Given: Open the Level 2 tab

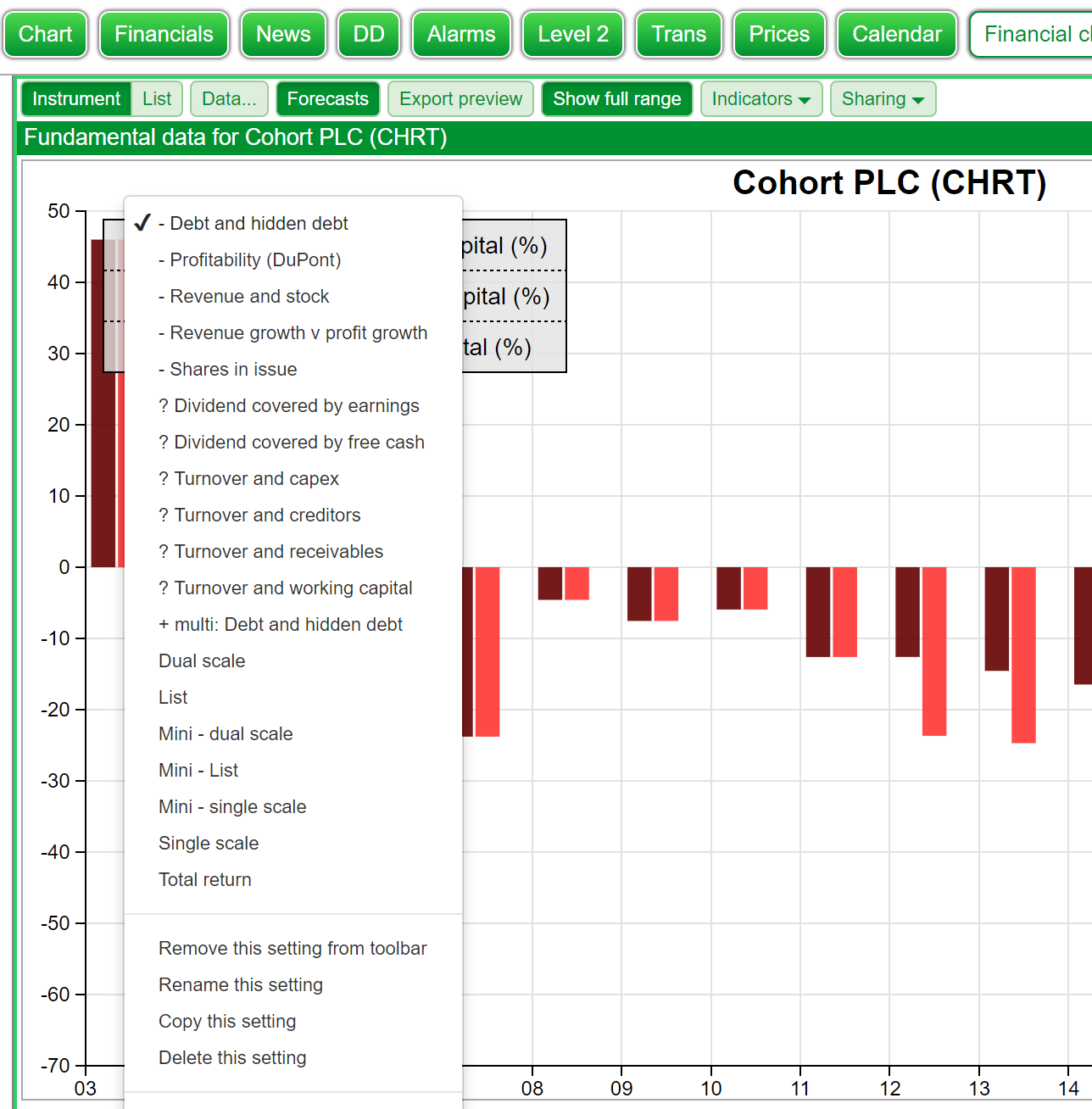Looking at the screenshot, I should [573, 34].
